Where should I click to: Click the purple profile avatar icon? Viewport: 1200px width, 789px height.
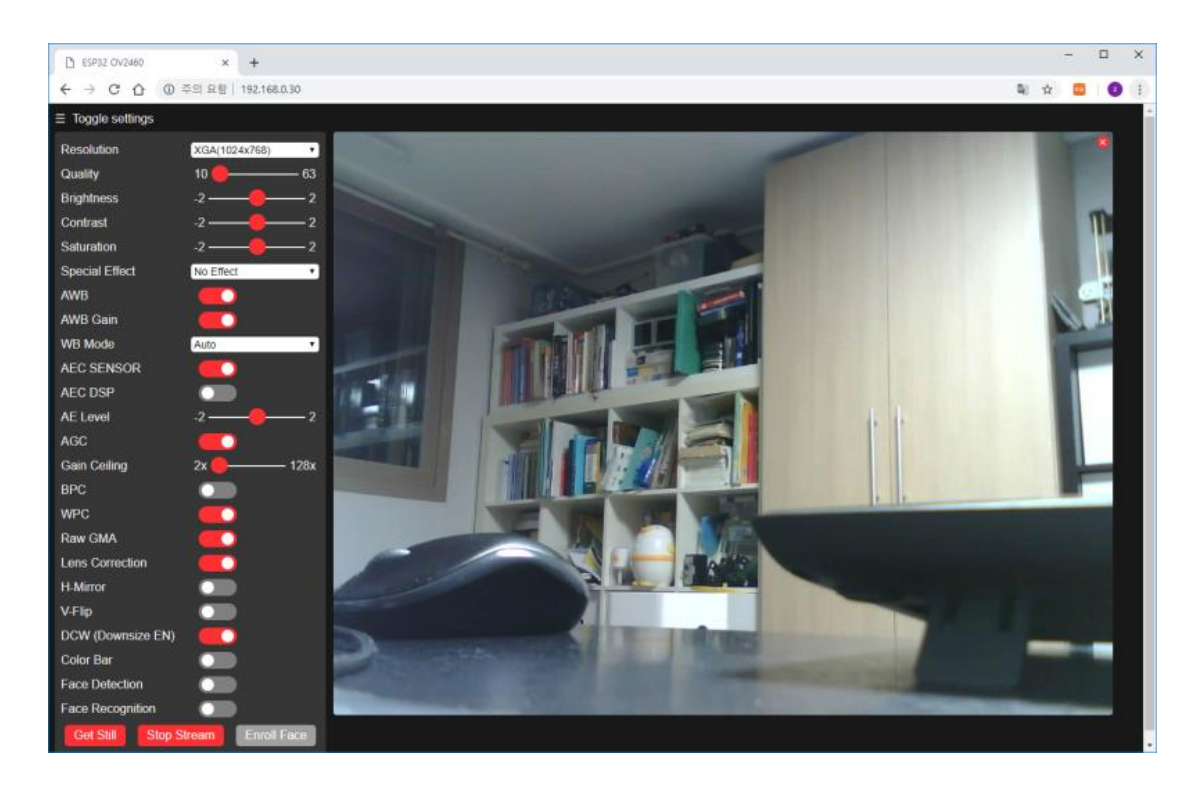point(1113,89)
